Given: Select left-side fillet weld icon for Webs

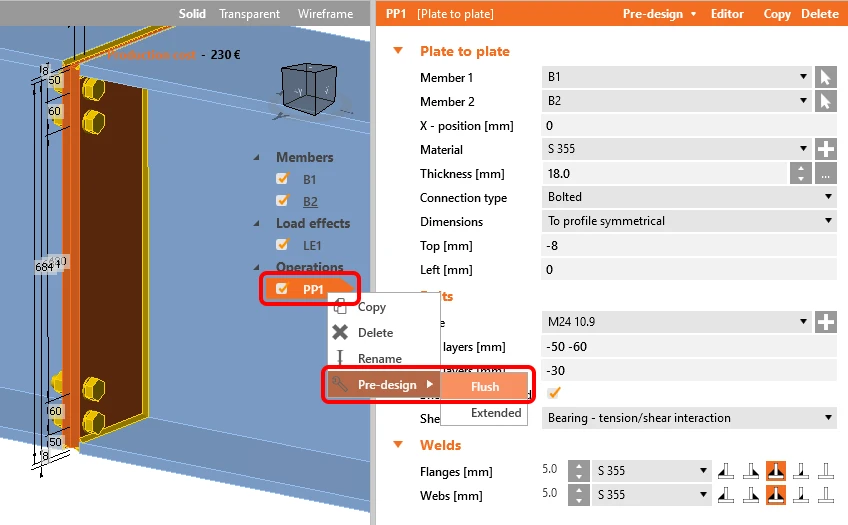Looking at the screenshot, I should pyautogui.click(x=726, y=495).
